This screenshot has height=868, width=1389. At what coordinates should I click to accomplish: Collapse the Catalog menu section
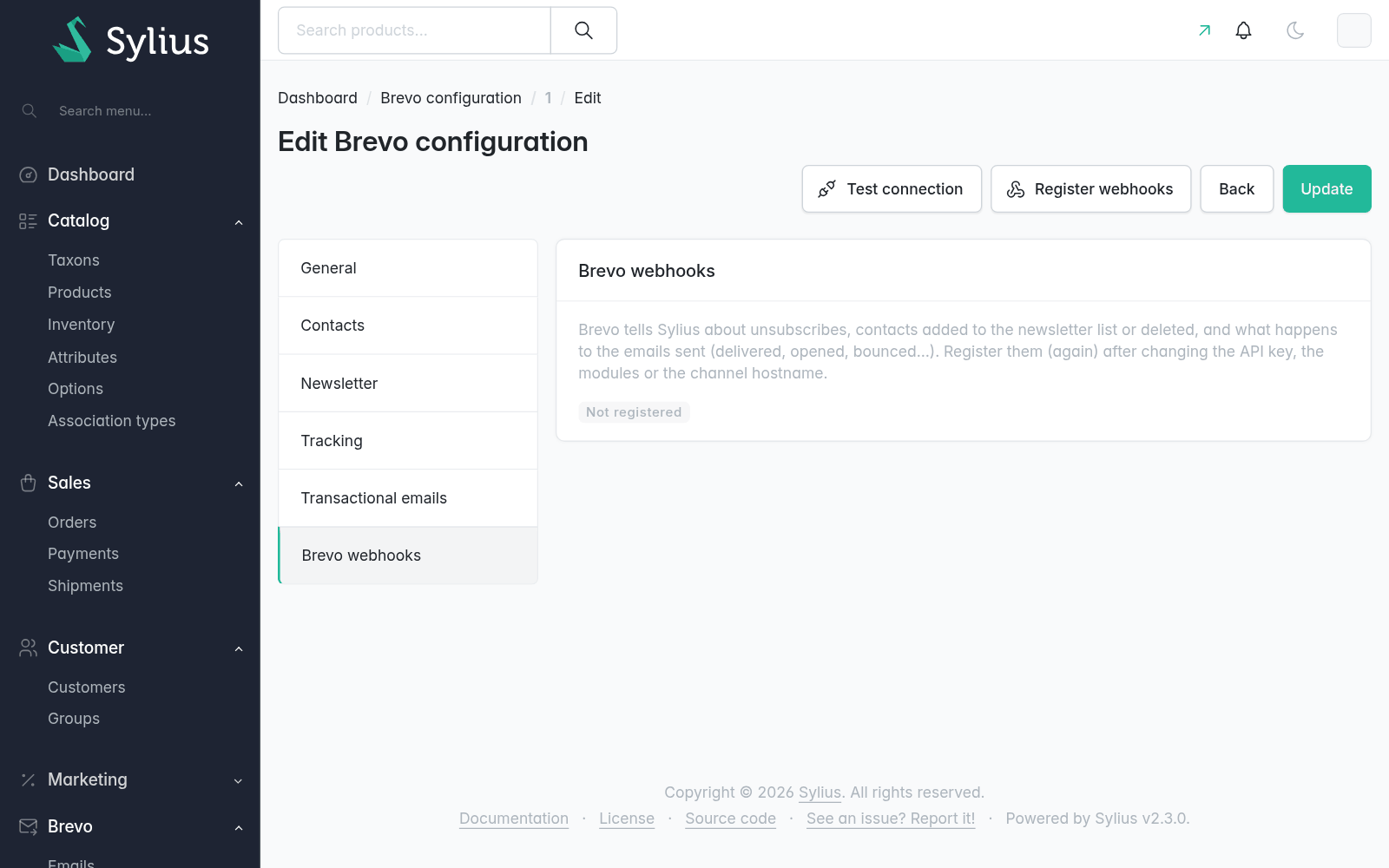pyautogui.click(x=239, y=222)
